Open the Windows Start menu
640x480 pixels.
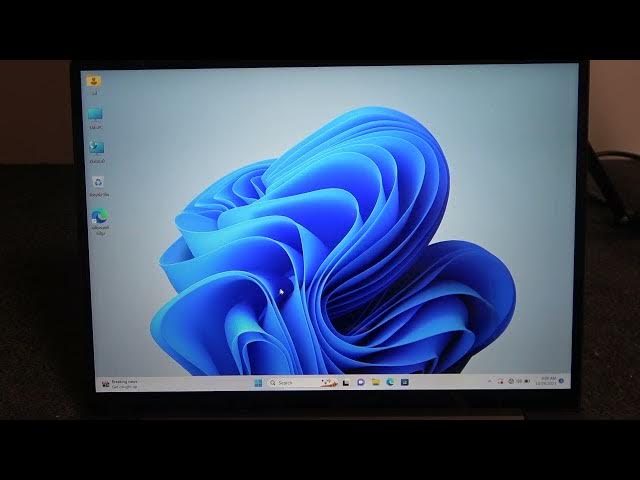[x=258, y=382]
